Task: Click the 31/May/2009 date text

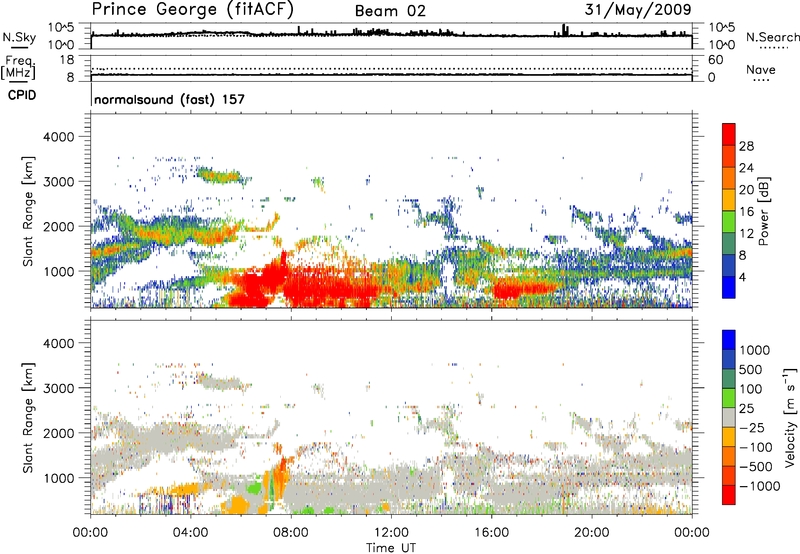Action: 638,10
